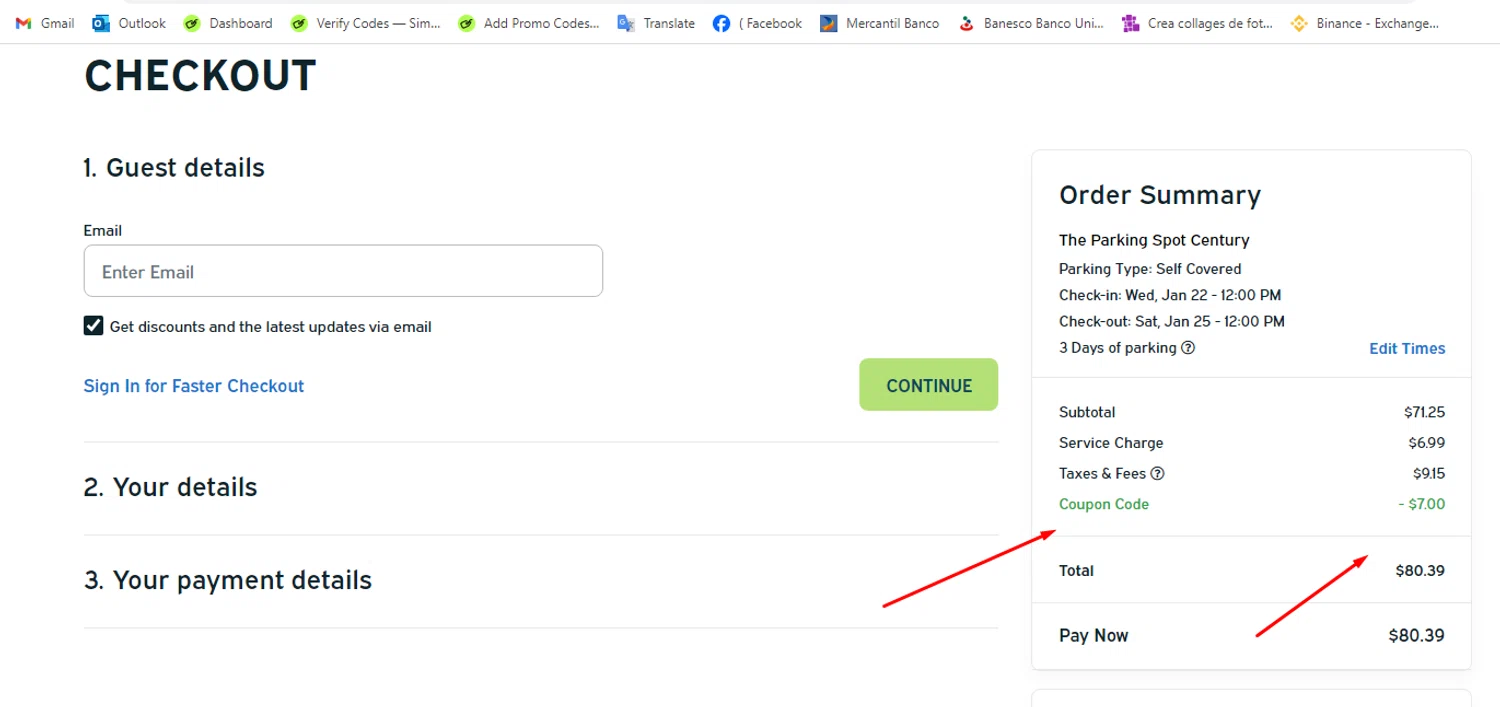This screenshot has width=1500, height=707.
Task: Click the Service Charge amount $6.99
Action: pos(1426,443)
